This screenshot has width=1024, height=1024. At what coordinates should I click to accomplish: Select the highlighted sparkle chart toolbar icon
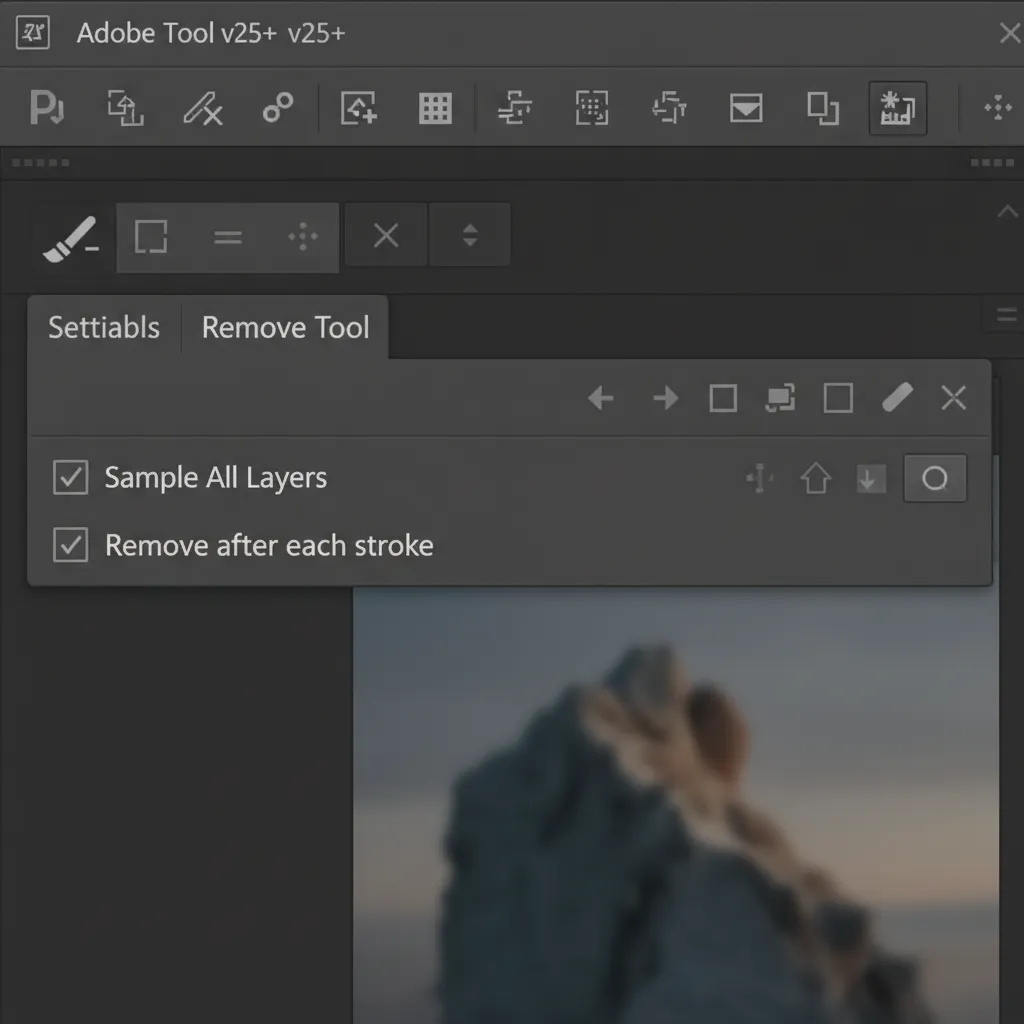point(898,108)
